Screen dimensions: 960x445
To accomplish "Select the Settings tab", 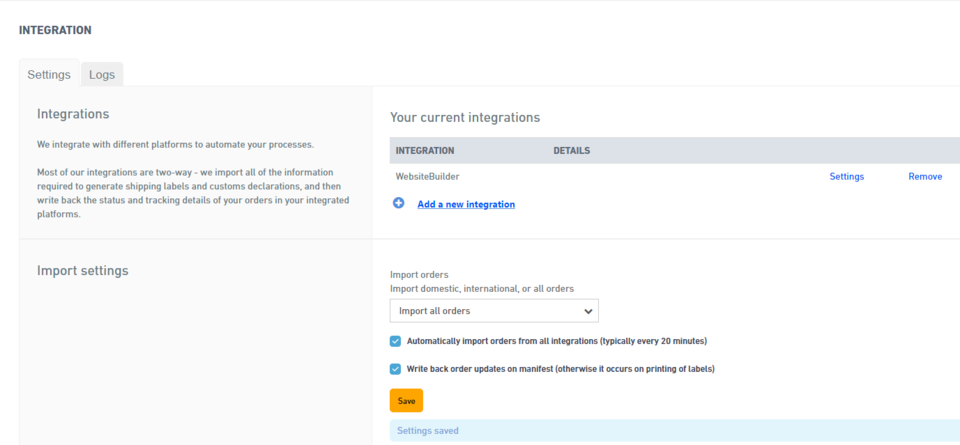I will (49, 74).
